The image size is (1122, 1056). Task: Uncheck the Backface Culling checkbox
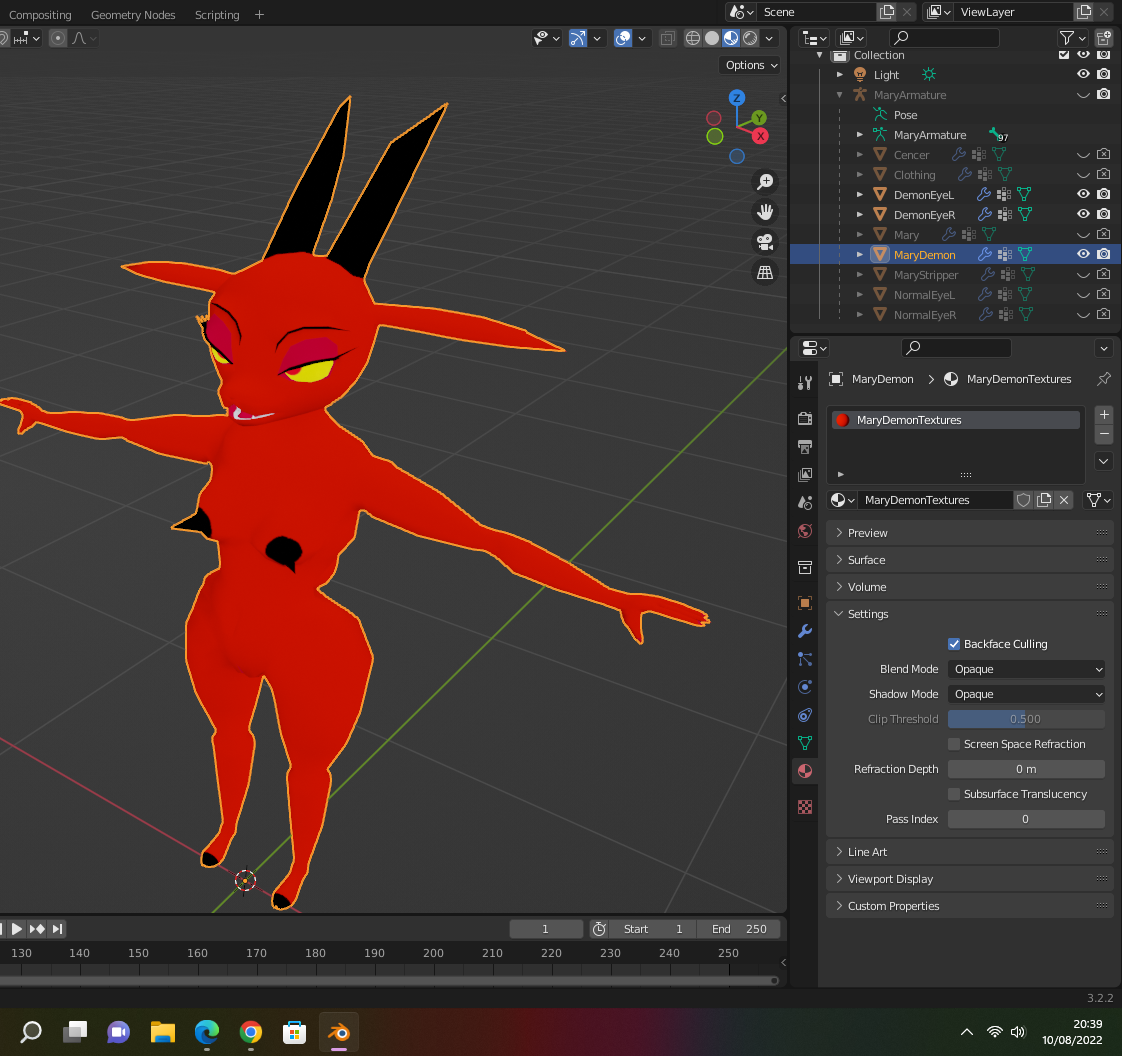954,644
